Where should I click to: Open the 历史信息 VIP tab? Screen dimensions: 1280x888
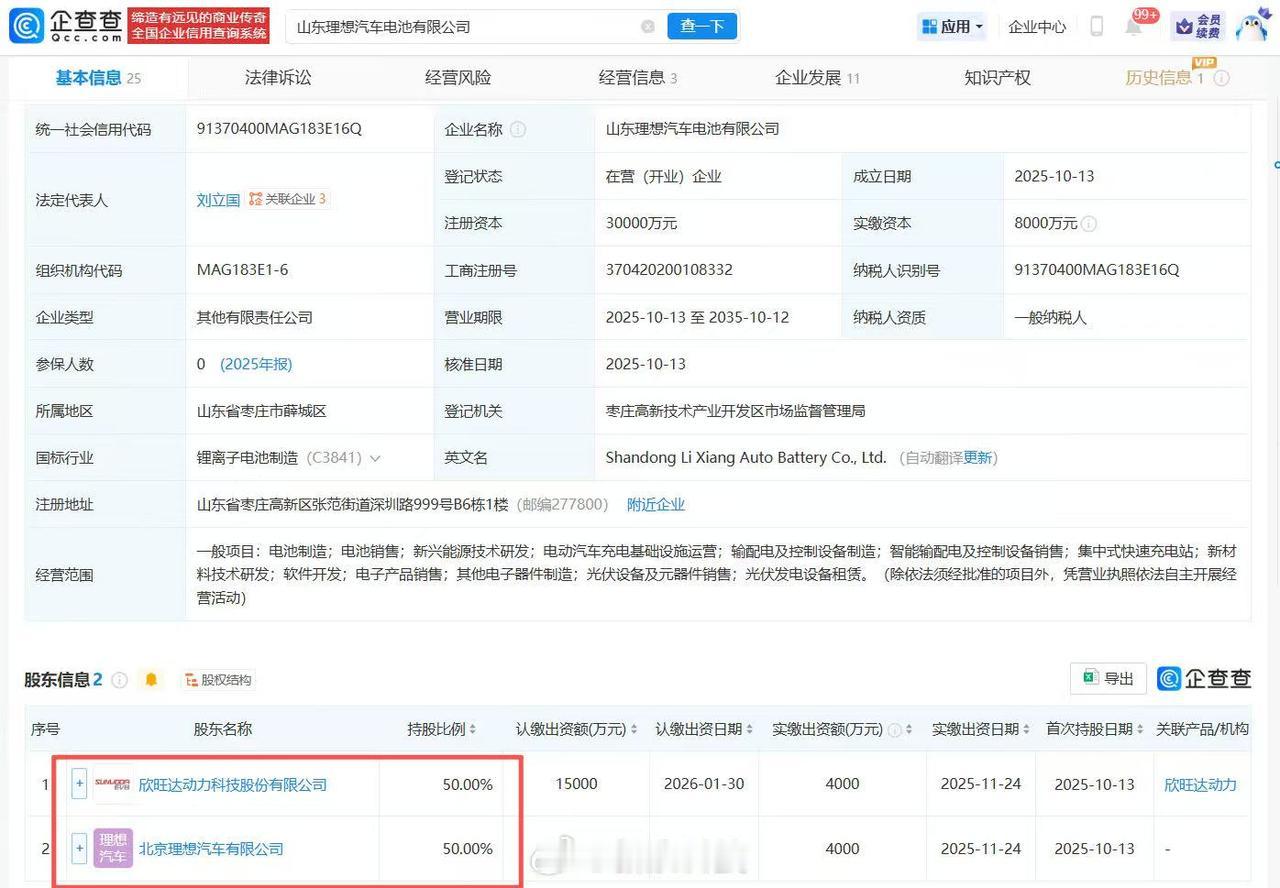click(x=1165, y=78)
